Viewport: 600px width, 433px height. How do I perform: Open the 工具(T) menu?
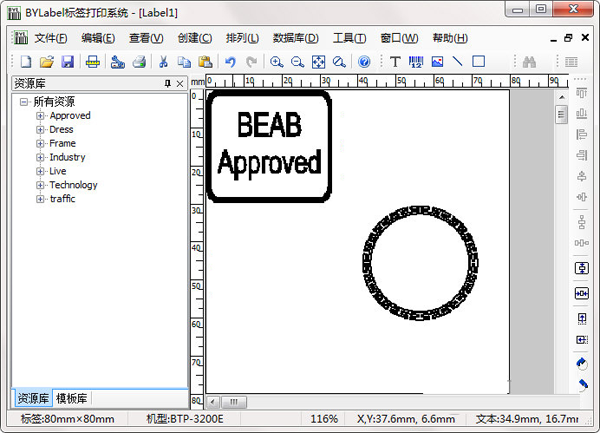pyautogui.click(x=349, y=38)
